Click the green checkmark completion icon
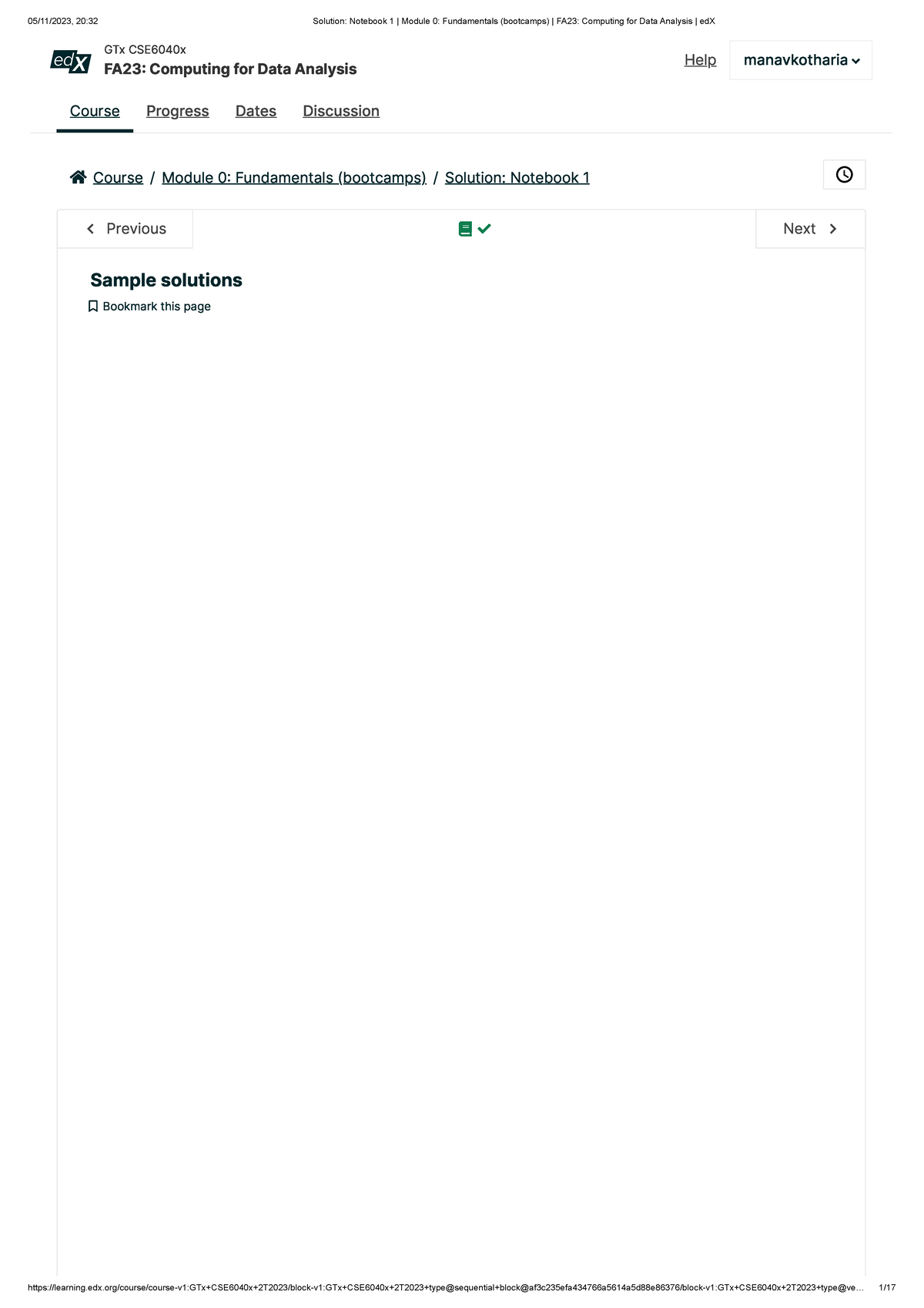This screenshot has width=924, height=1308. click(484, 229)
